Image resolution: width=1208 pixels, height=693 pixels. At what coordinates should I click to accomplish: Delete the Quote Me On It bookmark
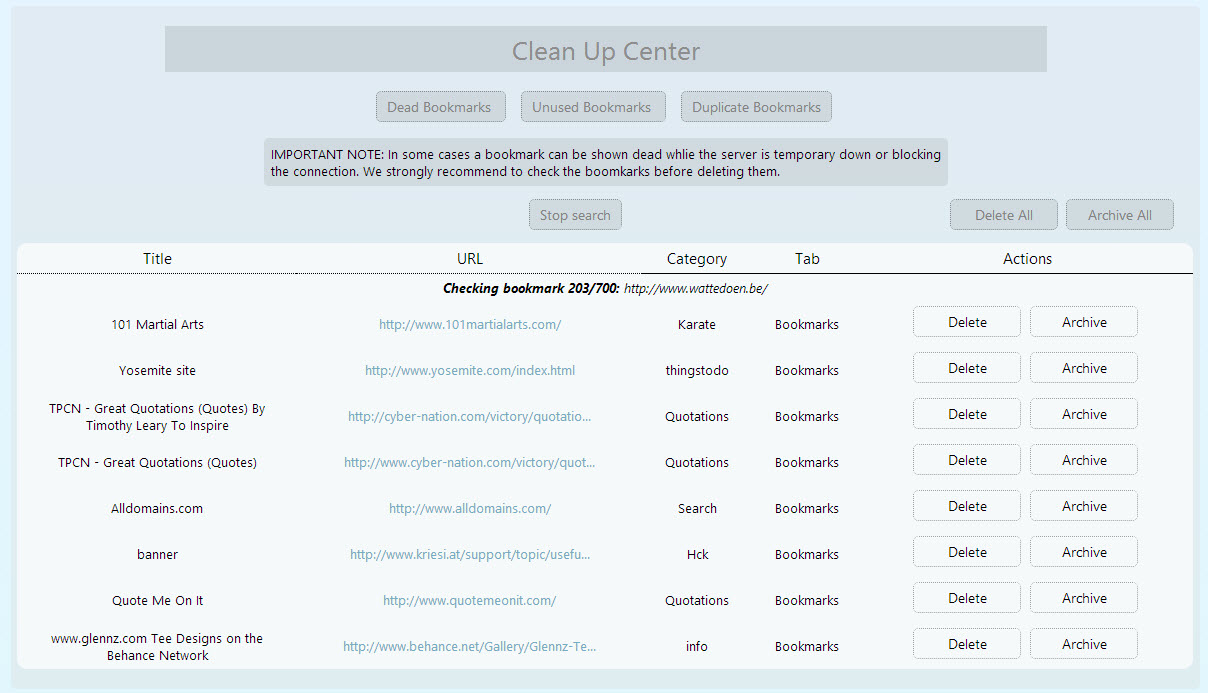966,598
